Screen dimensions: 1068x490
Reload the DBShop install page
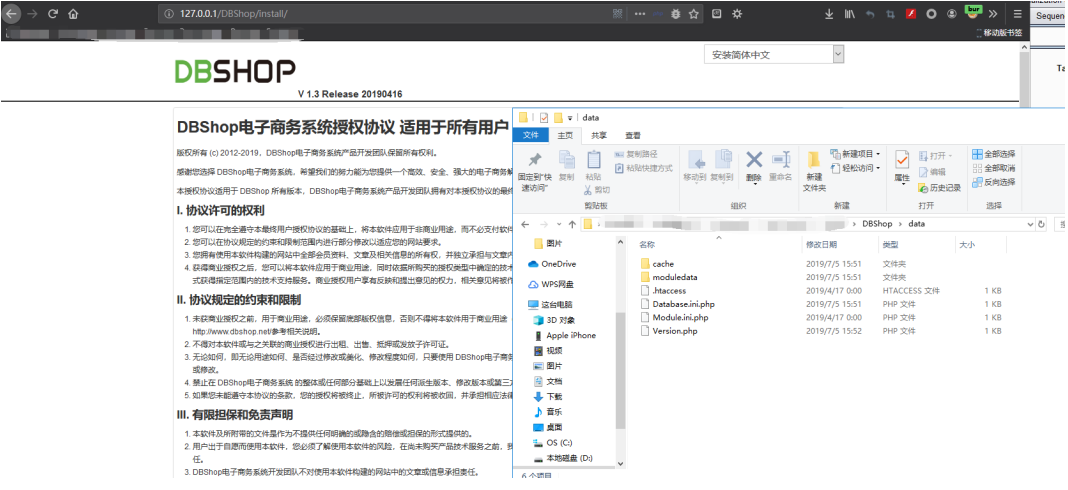52,14
